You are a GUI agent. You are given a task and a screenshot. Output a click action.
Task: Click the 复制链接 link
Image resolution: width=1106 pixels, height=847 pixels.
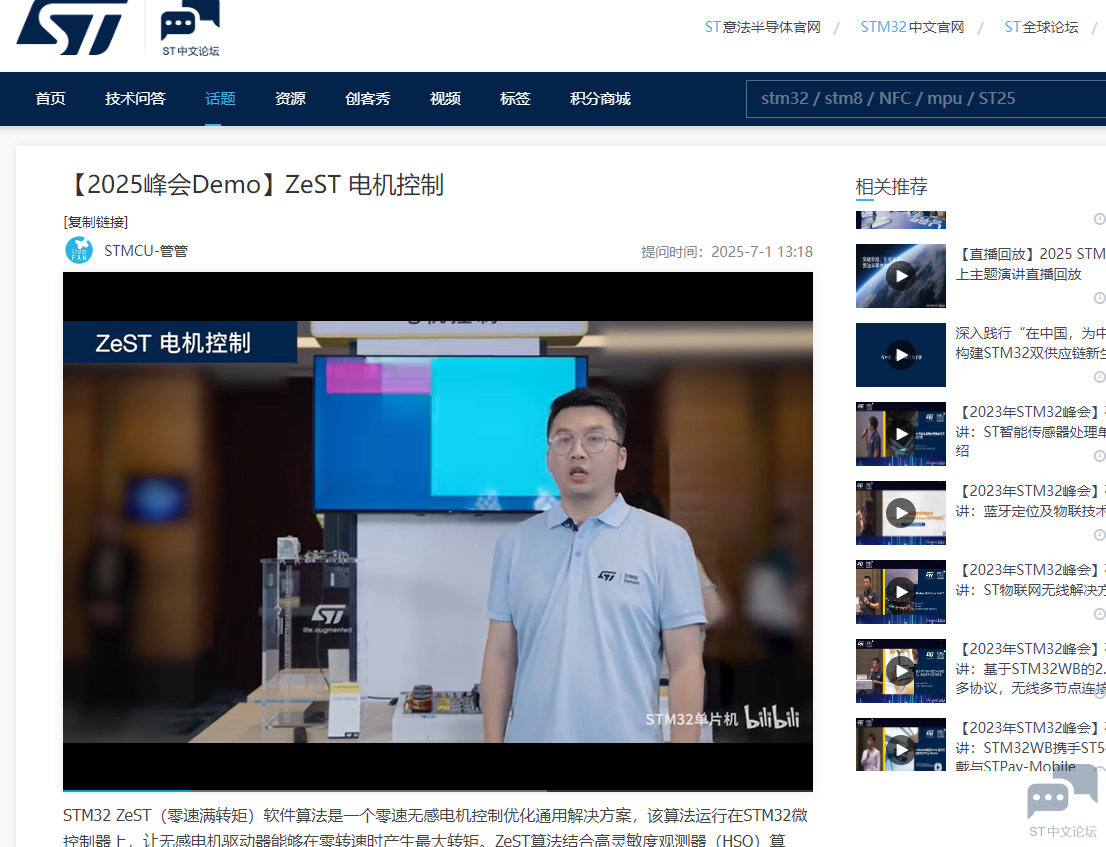[x=96, y=222]
